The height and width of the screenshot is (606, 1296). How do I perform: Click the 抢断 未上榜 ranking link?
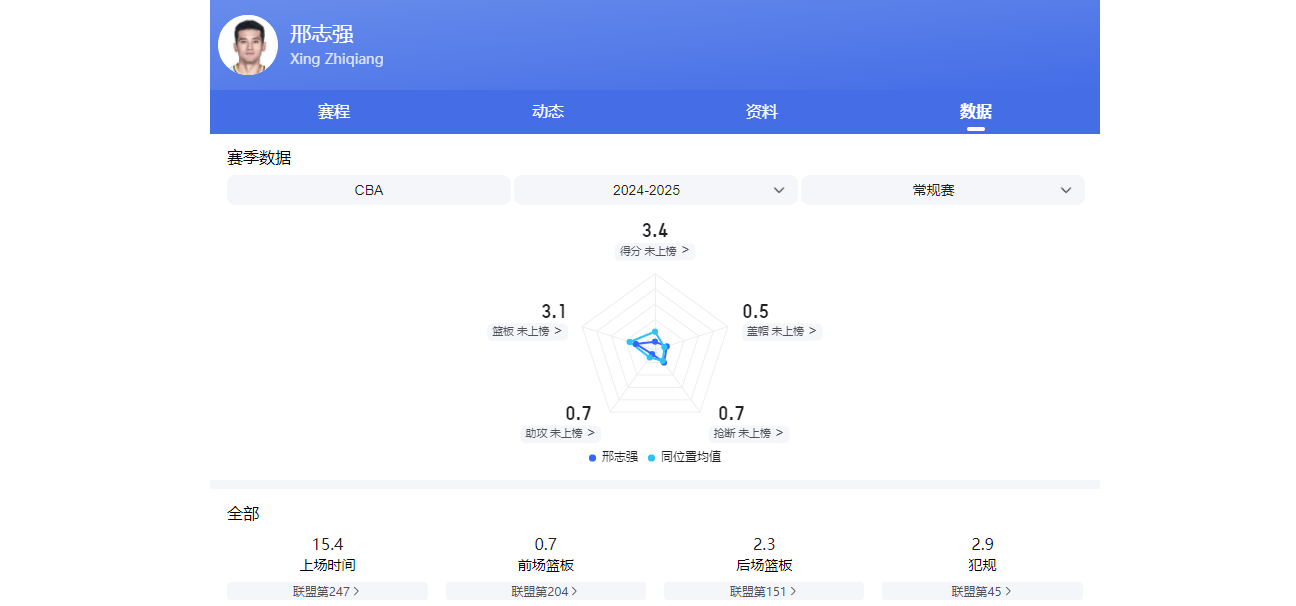pos(749,433)
